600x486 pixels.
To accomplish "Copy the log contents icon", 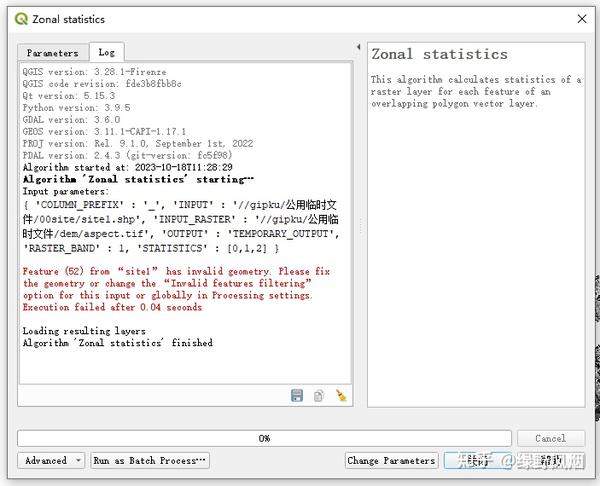I will (x=318, y=395).
